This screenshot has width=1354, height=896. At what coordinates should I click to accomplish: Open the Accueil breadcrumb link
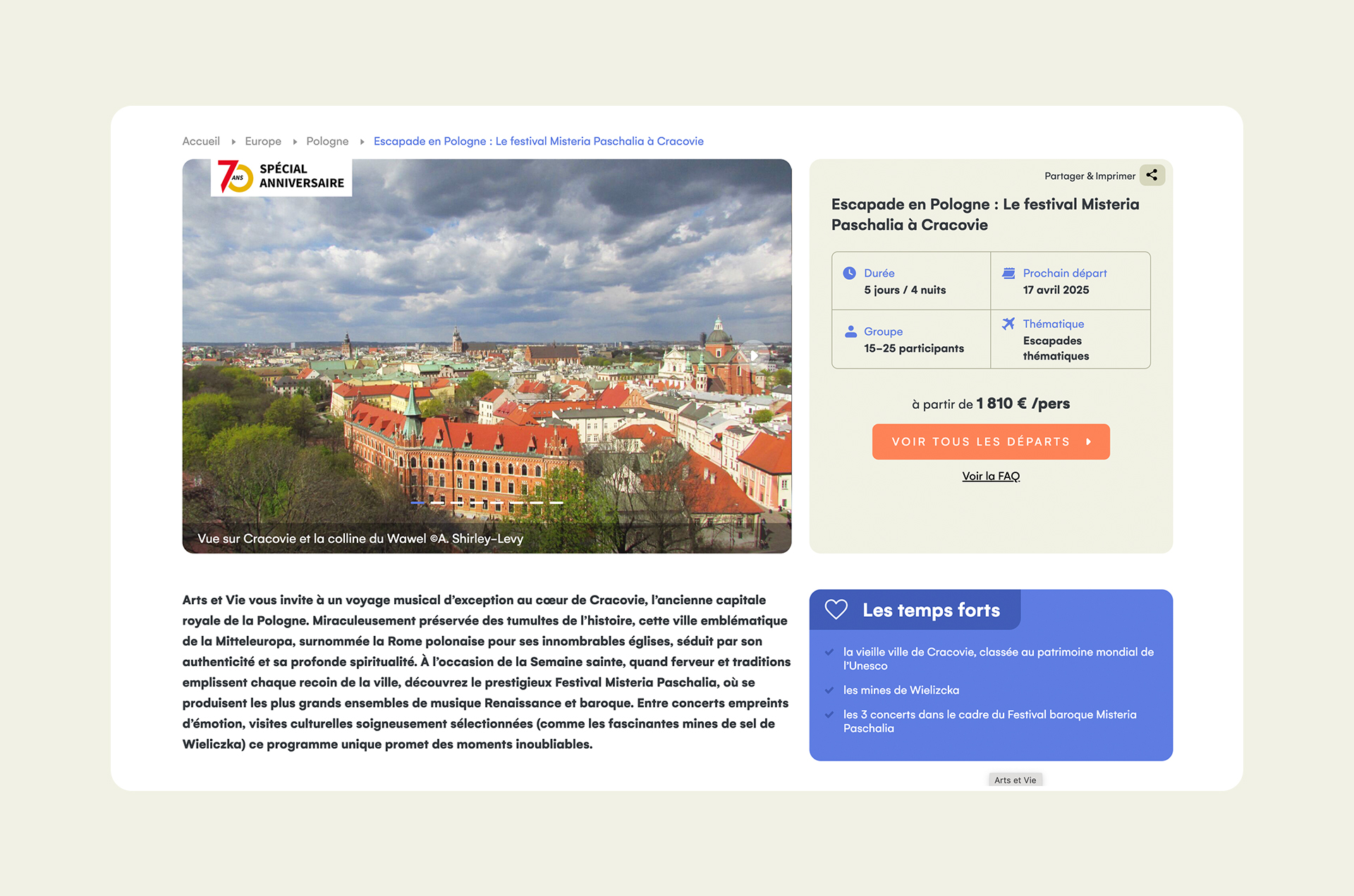[x=201, y=141]
